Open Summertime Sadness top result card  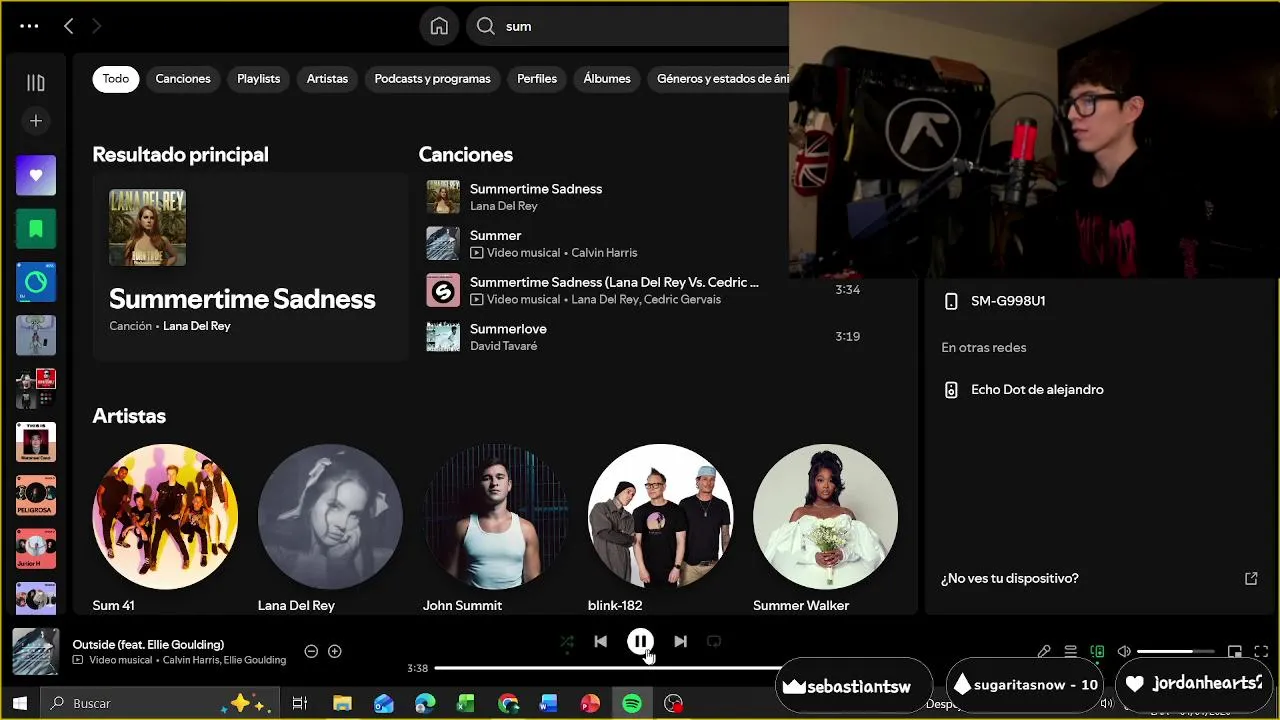click(250, 266)
